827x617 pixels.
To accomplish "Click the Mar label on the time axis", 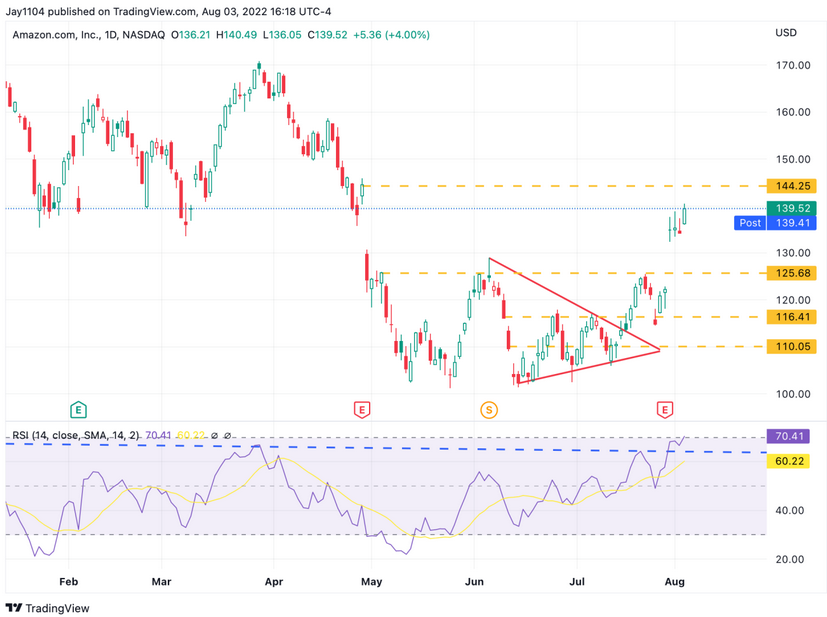I will coord(161,582).
